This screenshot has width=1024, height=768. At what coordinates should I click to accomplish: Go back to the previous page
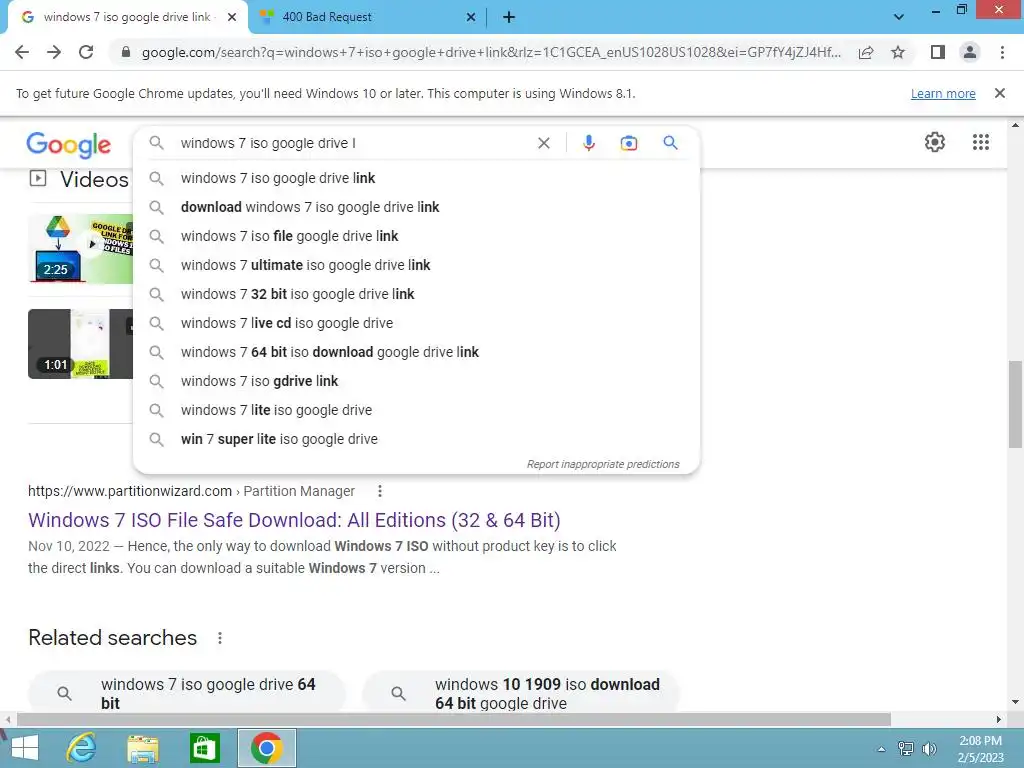22,52
